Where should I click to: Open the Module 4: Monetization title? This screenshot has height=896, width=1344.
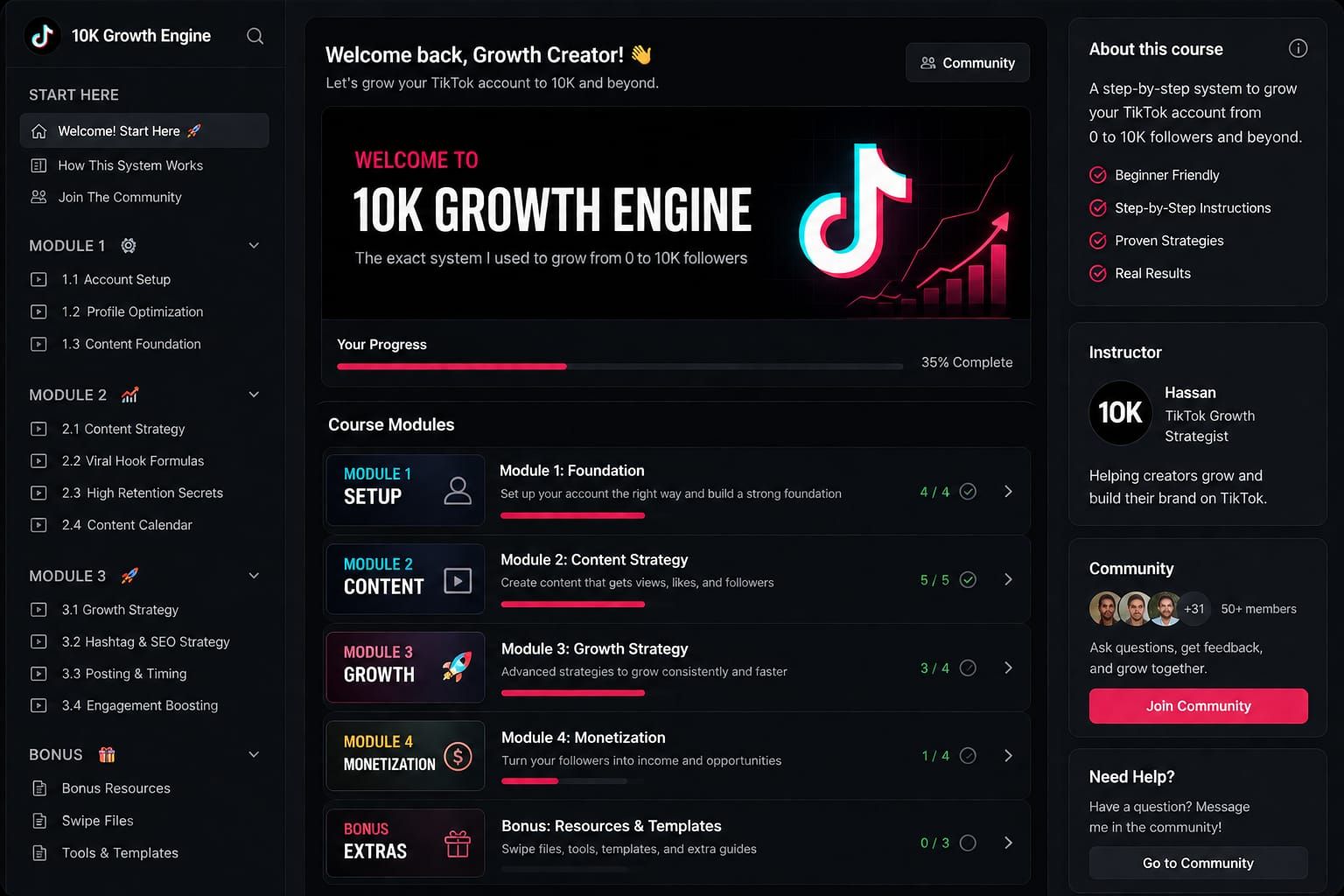pos(583,738)
